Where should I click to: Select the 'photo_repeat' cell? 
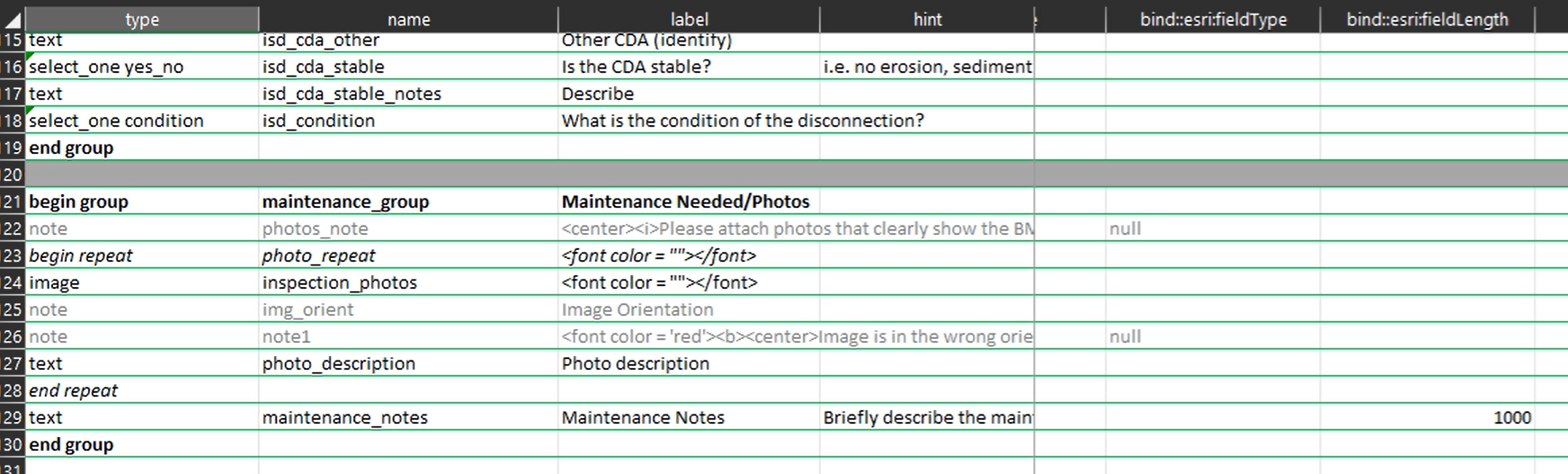408,255
